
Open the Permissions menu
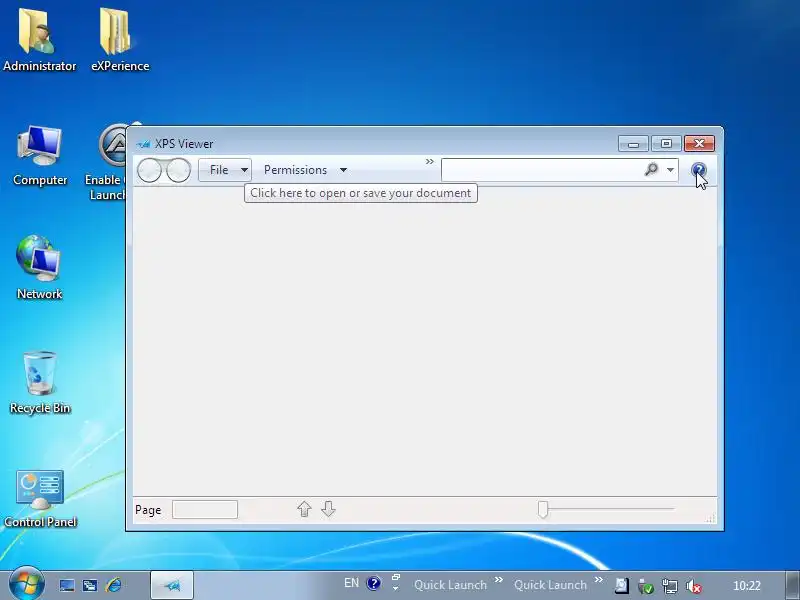coord(295,170)
